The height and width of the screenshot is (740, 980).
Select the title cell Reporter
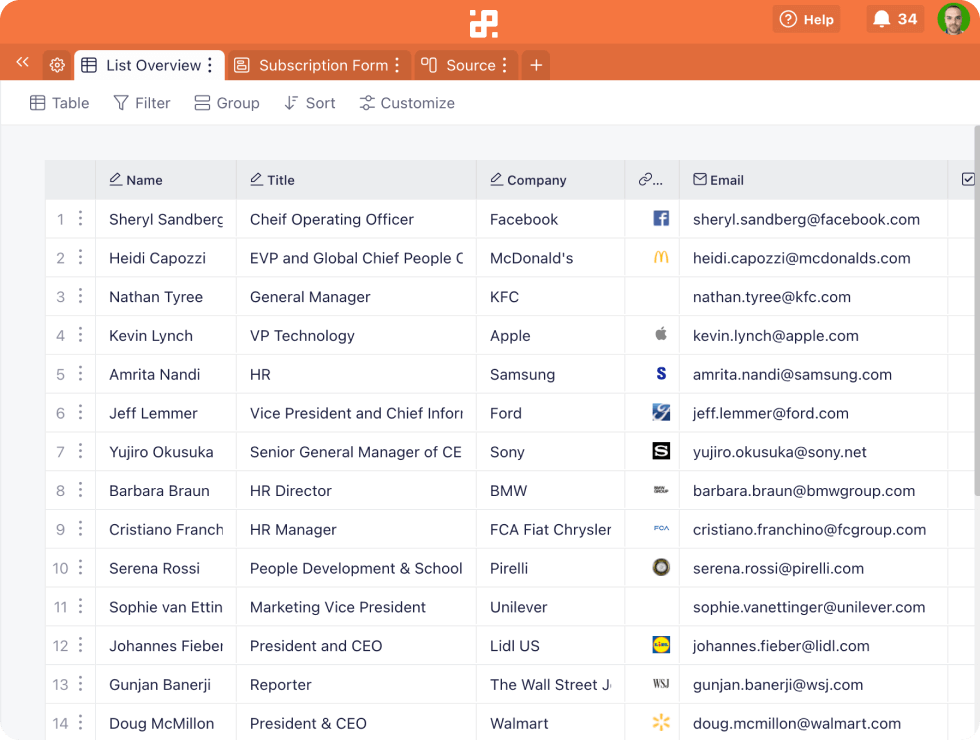(x=356, y=684)
